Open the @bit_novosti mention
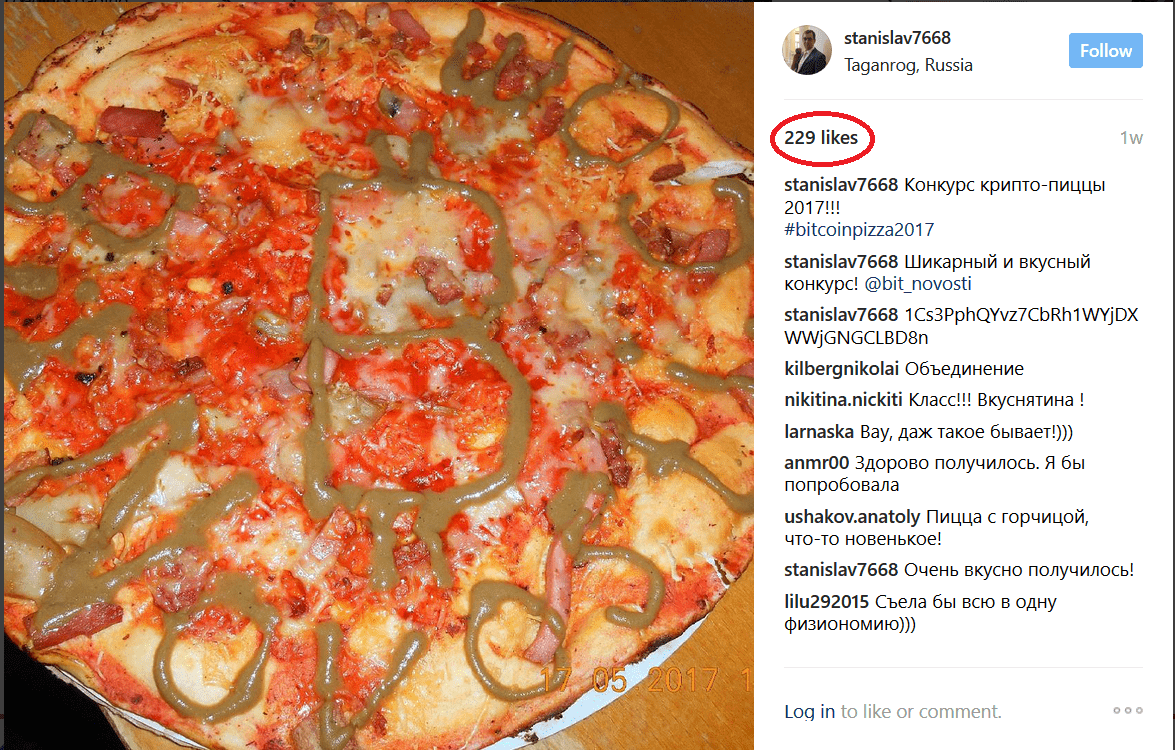The height and width of the screenshot is (750, 1175). pos(918,284)
